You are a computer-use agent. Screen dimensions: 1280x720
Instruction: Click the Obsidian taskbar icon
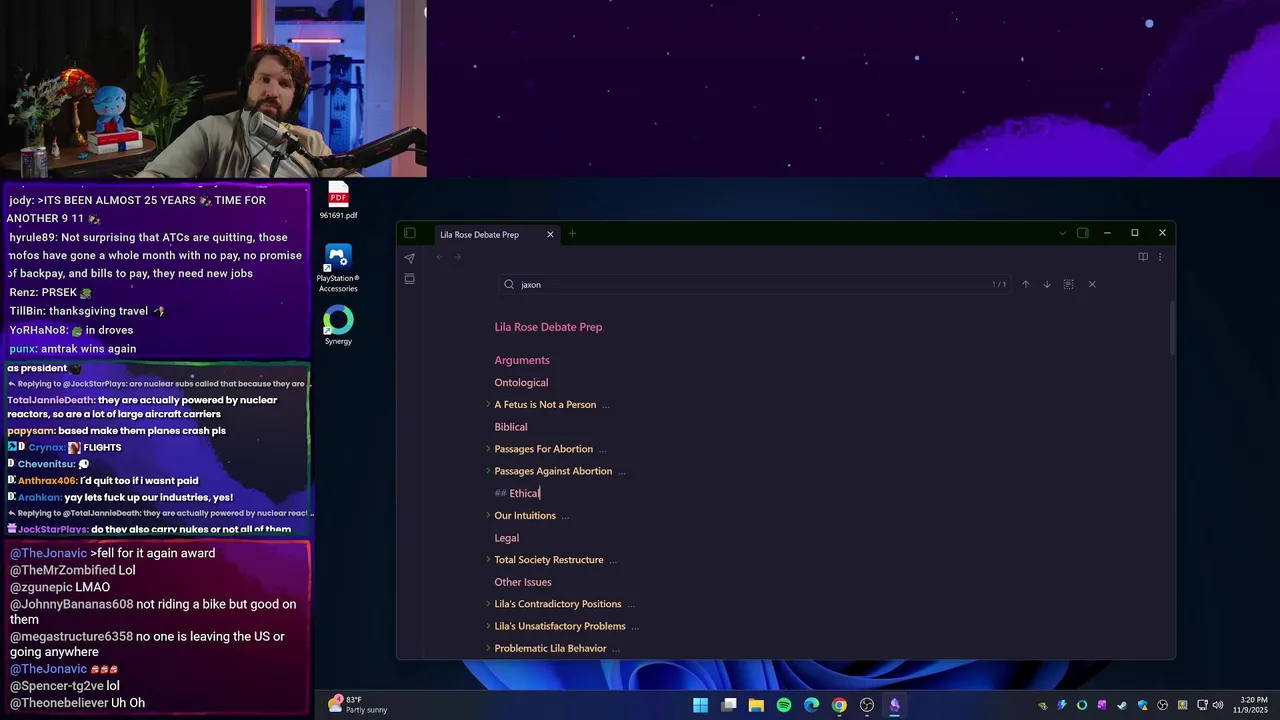point(895,705)
